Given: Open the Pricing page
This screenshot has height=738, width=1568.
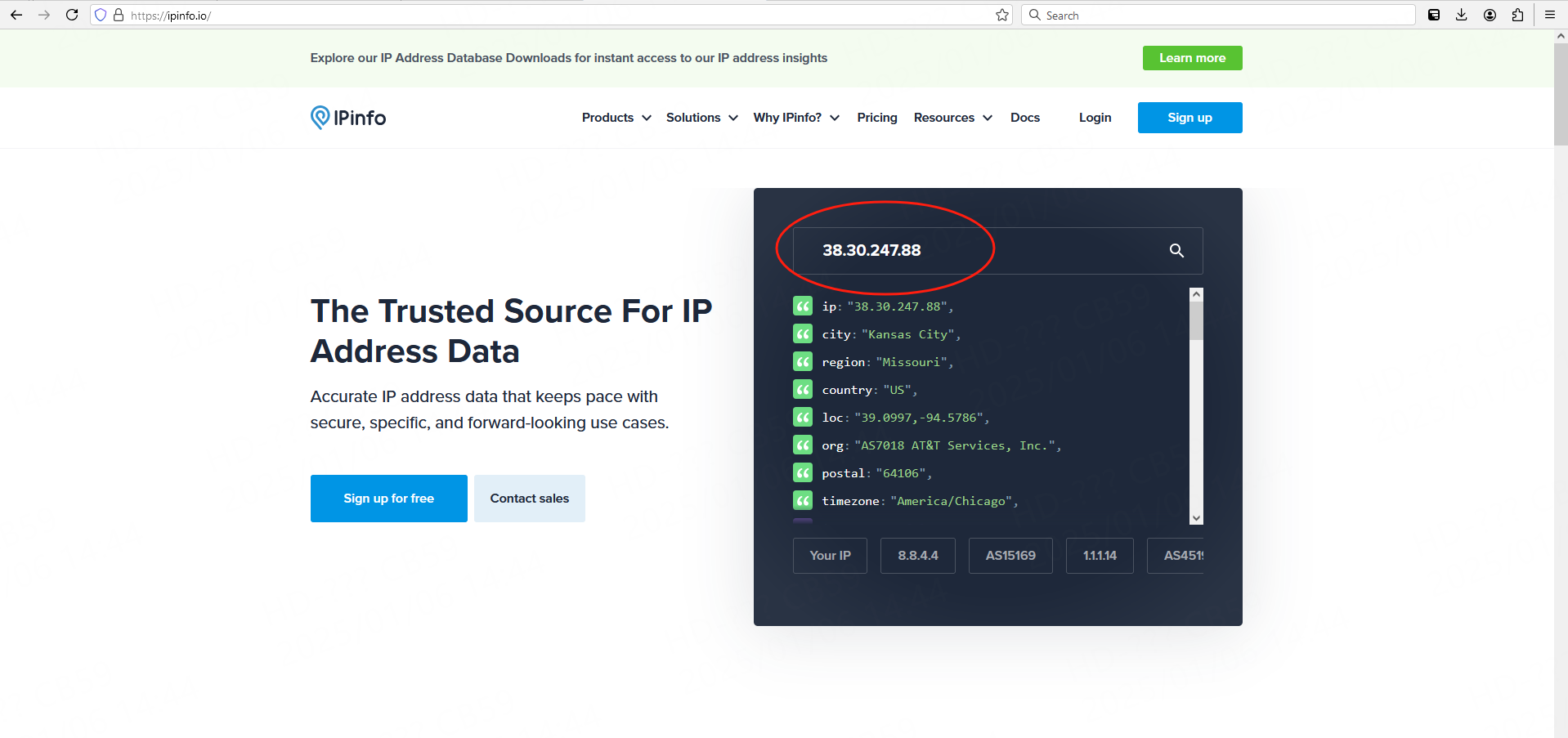Looking at the screenshot, I should (876, 118).
